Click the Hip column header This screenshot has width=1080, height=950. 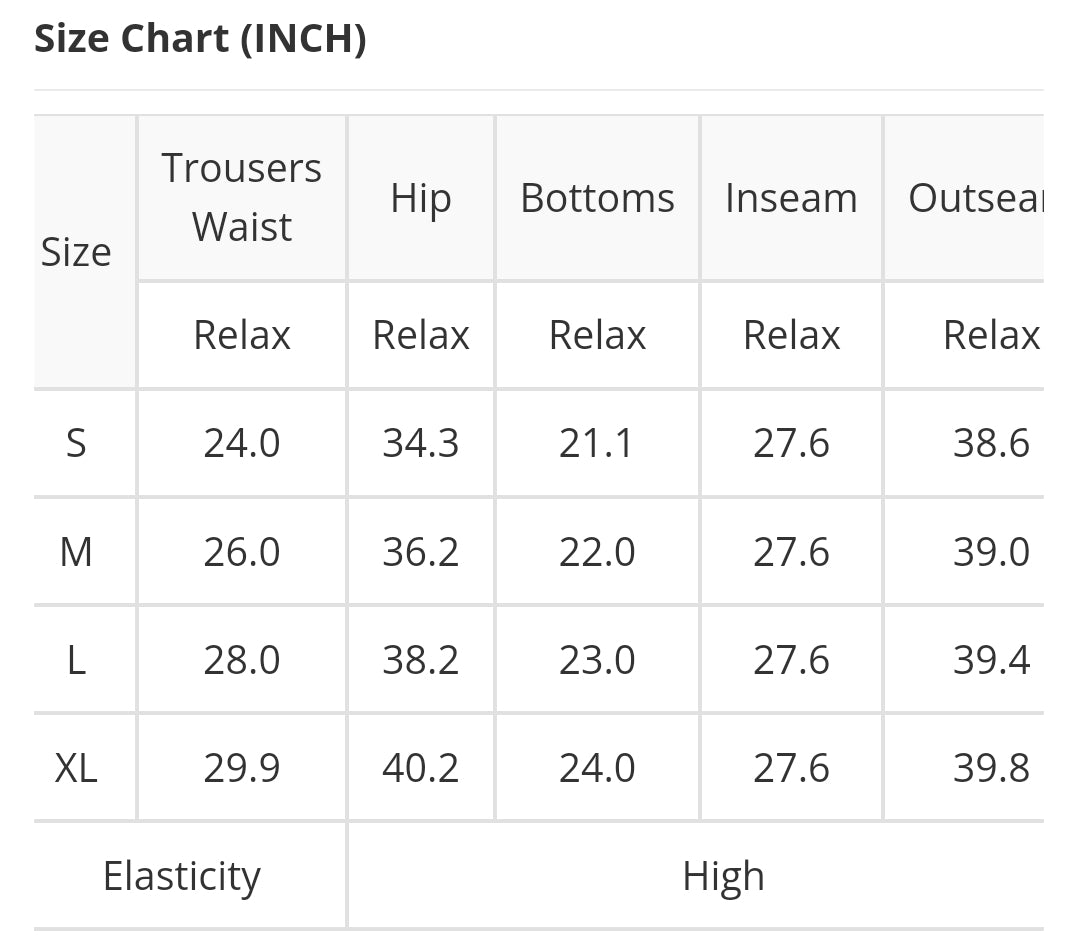(420, 198)
